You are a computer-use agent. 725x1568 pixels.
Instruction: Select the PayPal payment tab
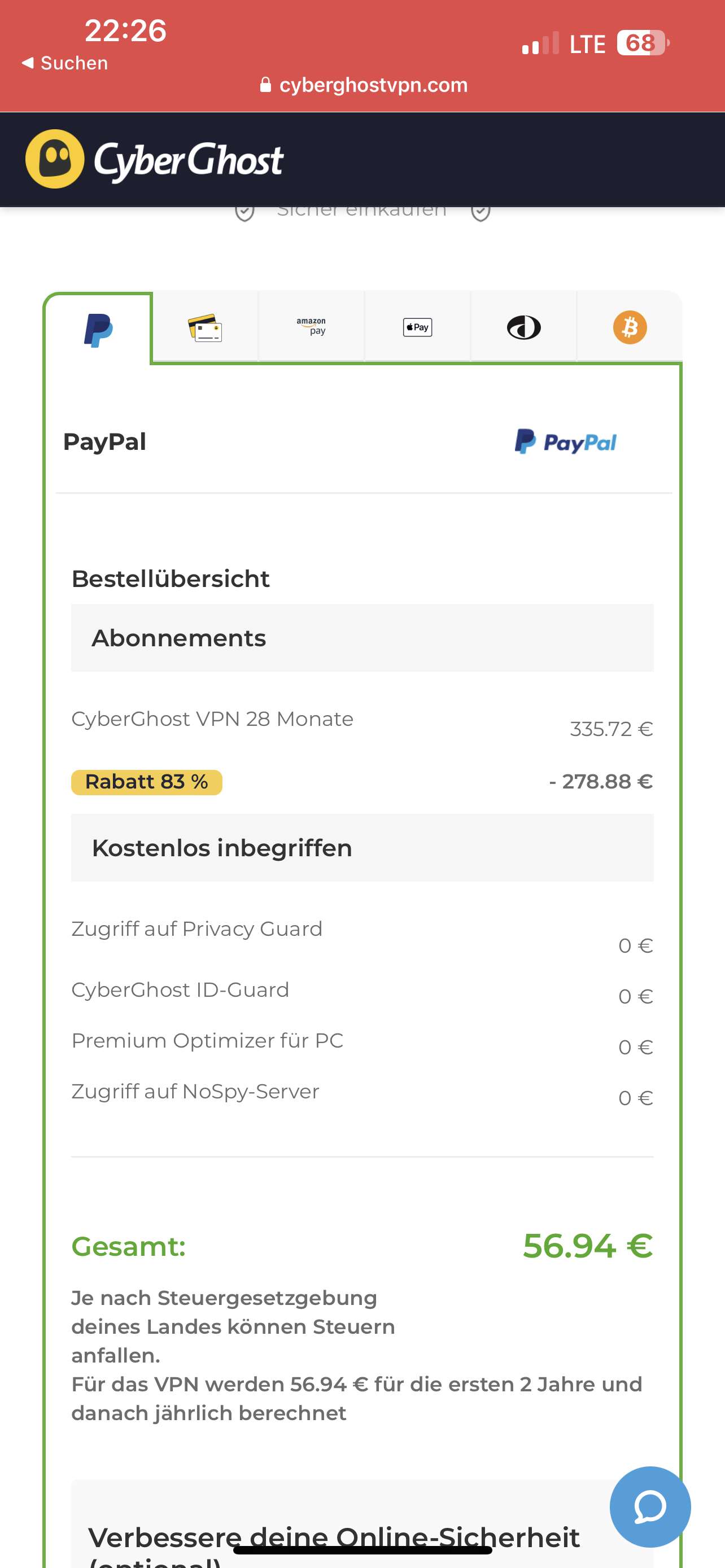(98, 329)
